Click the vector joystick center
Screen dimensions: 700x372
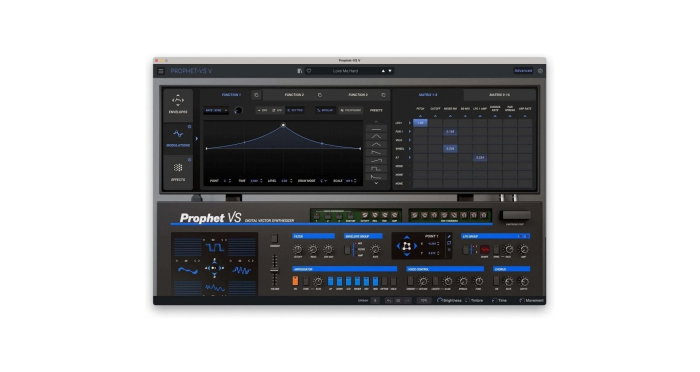214,268
